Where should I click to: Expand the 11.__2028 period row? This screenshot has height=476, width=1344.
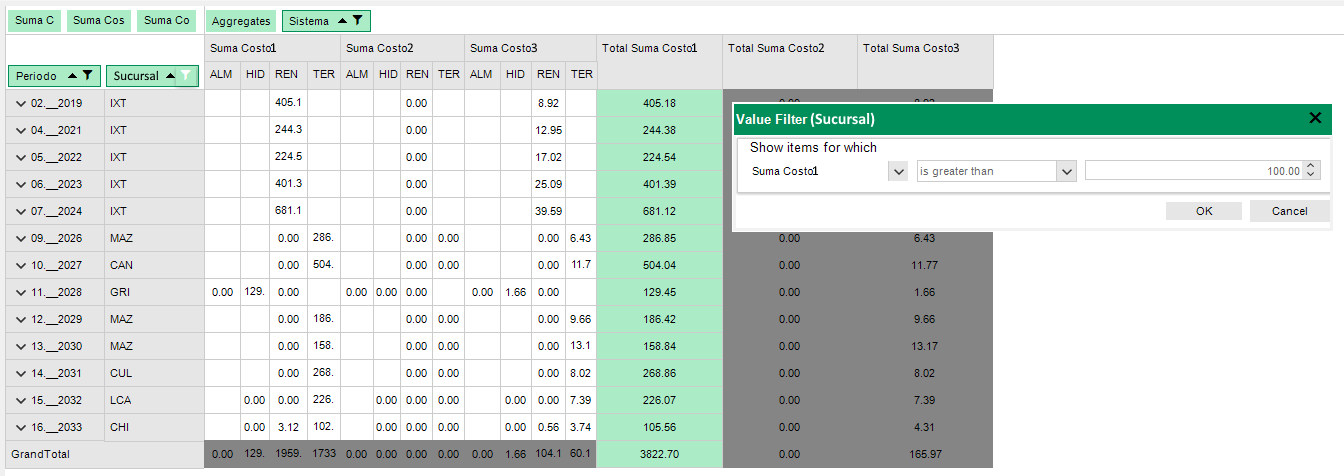point(20,292)
